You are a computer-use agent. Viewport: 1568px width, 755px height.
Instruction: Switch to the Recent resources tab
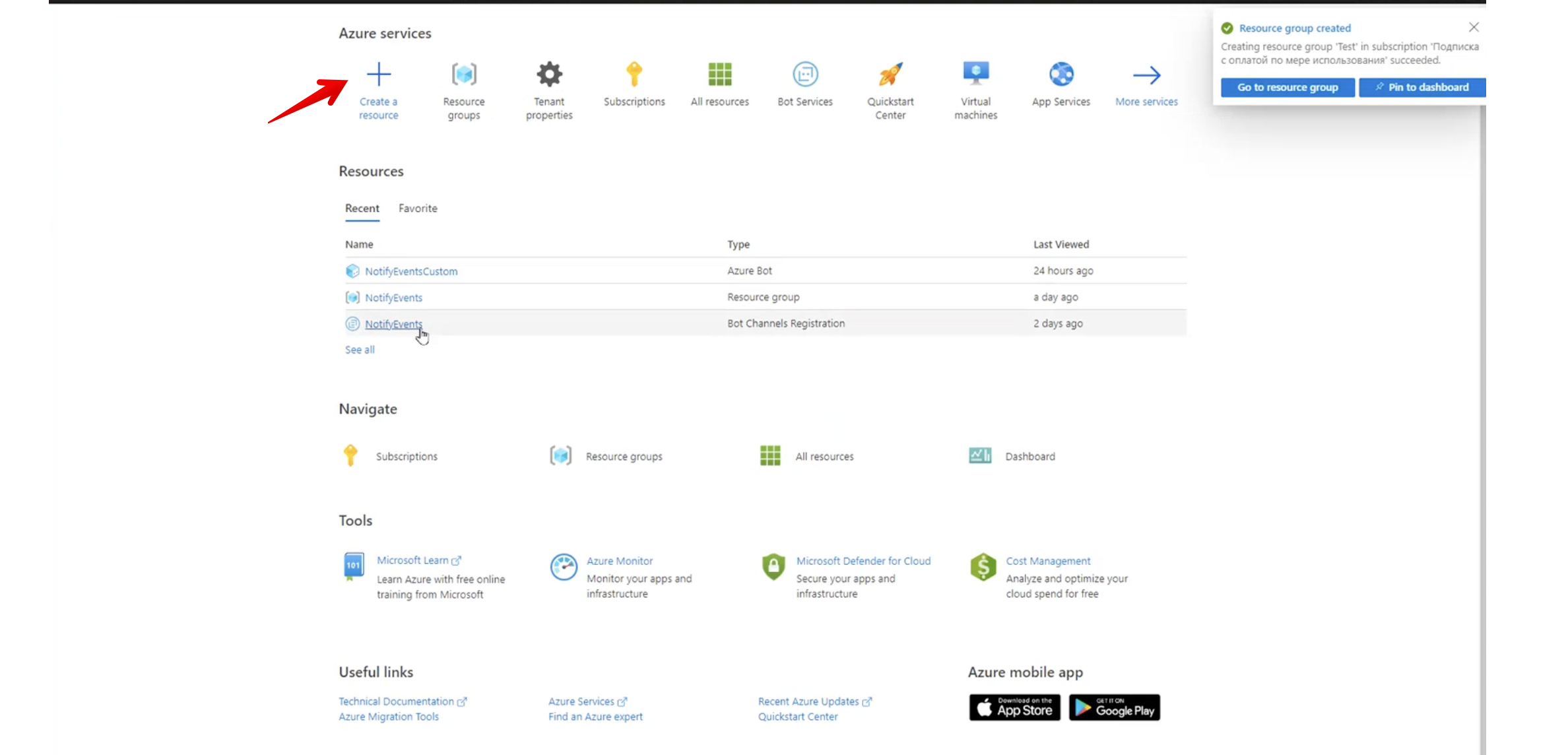coord(362,209)
